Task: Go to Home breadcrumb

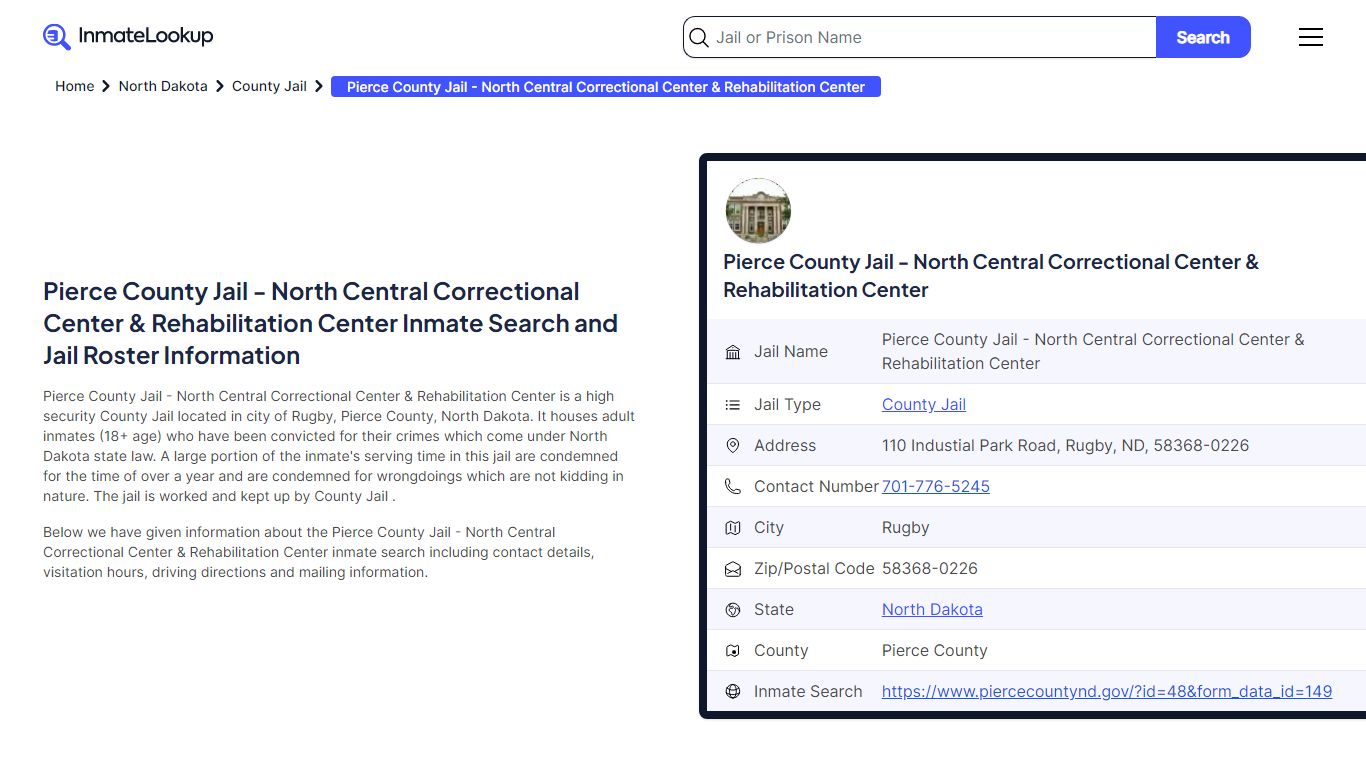Action: pos(75,86)
